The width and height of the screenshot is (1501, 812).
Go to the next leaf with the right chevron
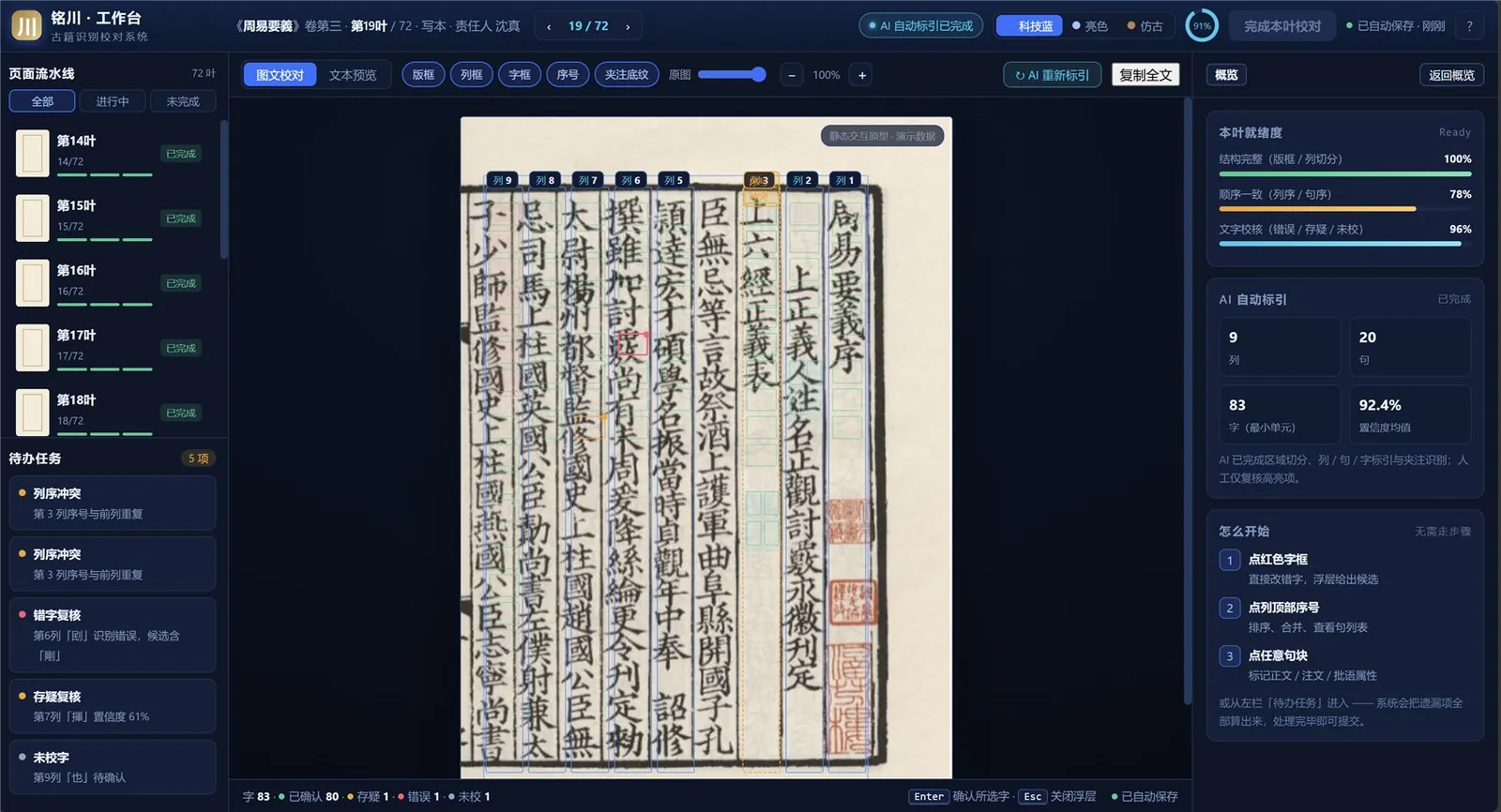pyautogui.click(x=628, y=26)
